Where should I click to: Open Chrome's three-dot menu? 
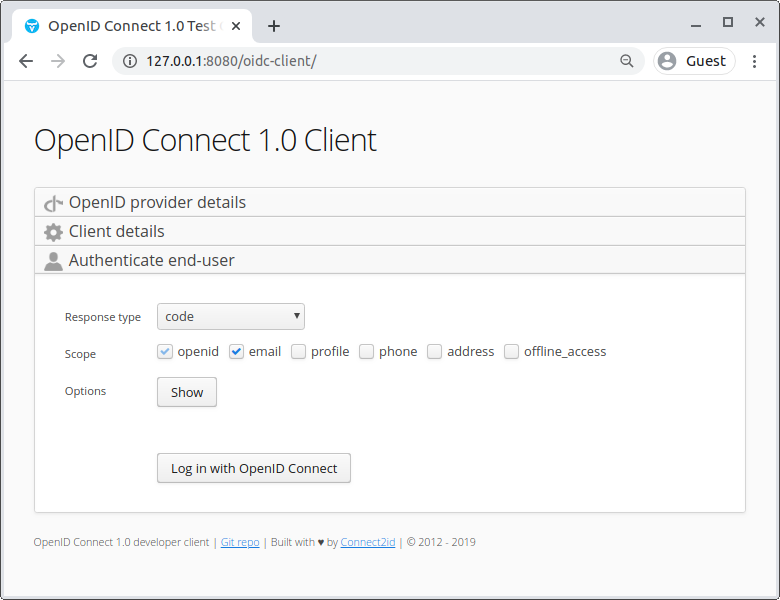point(754,61)
